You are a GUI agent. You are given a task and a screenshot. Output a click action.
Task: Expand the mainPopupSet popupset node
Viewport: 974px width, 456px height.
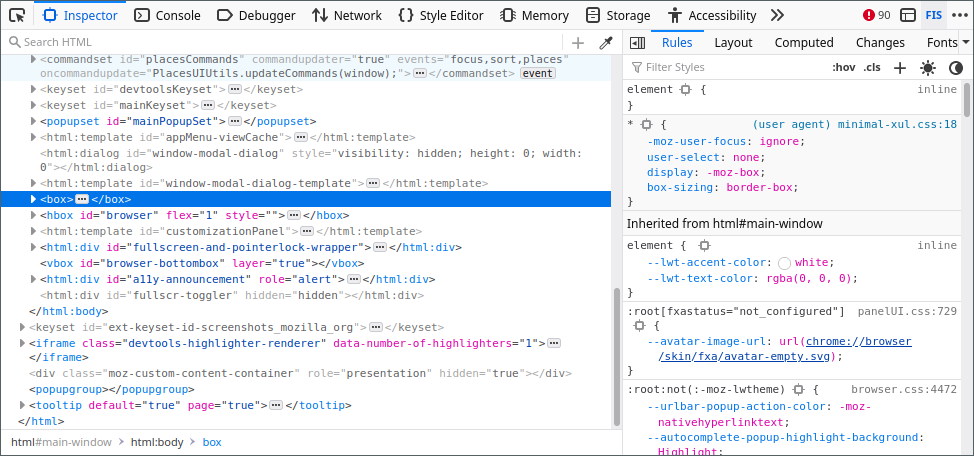pyautogui.click(x=34, y=121)
